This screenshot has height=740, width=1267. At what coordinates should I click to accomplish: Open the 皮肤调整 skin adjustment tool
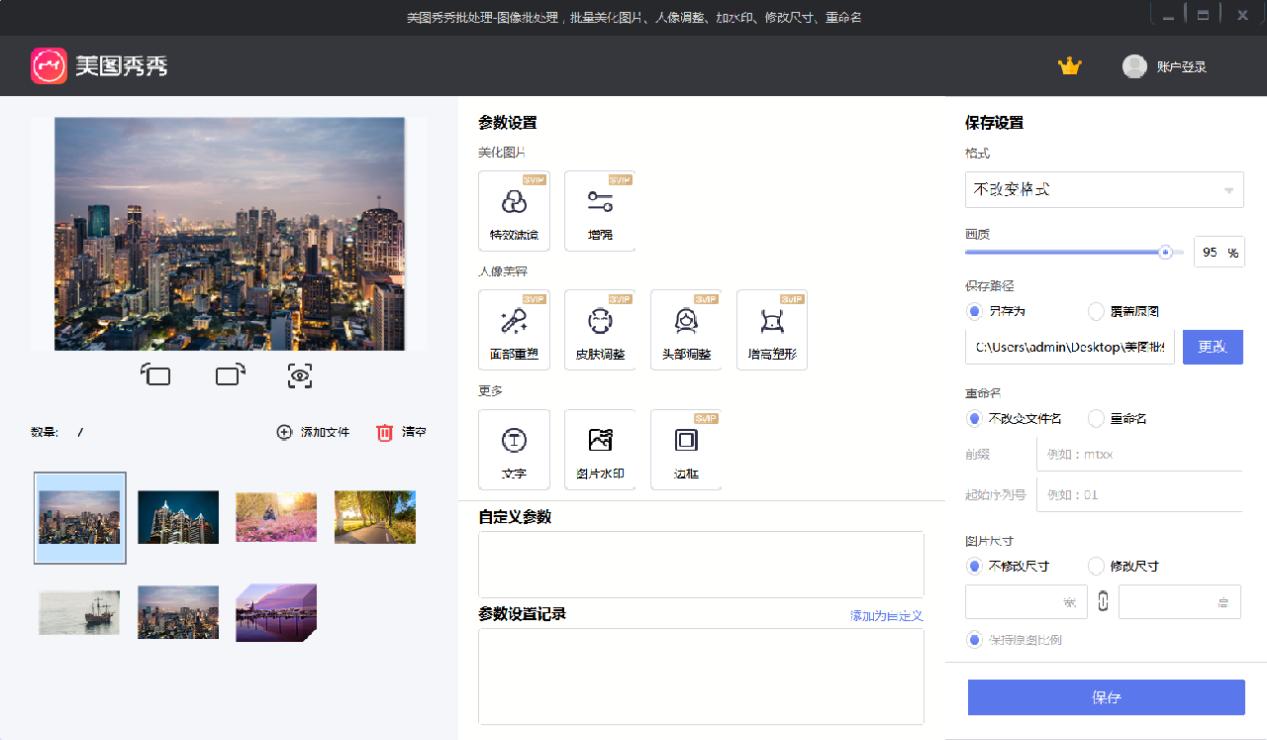(600, 329)
